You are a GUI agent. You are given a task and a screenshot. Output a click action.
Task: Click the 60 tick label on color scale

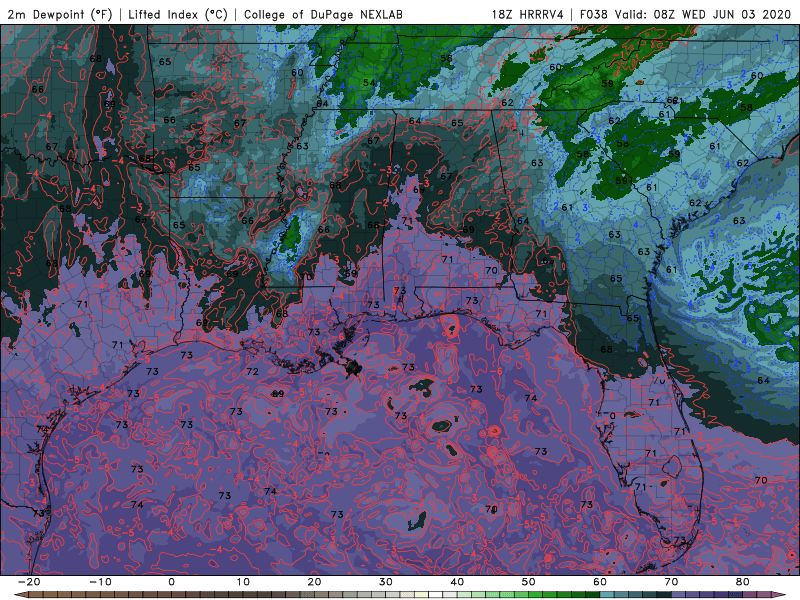(600, 582)
